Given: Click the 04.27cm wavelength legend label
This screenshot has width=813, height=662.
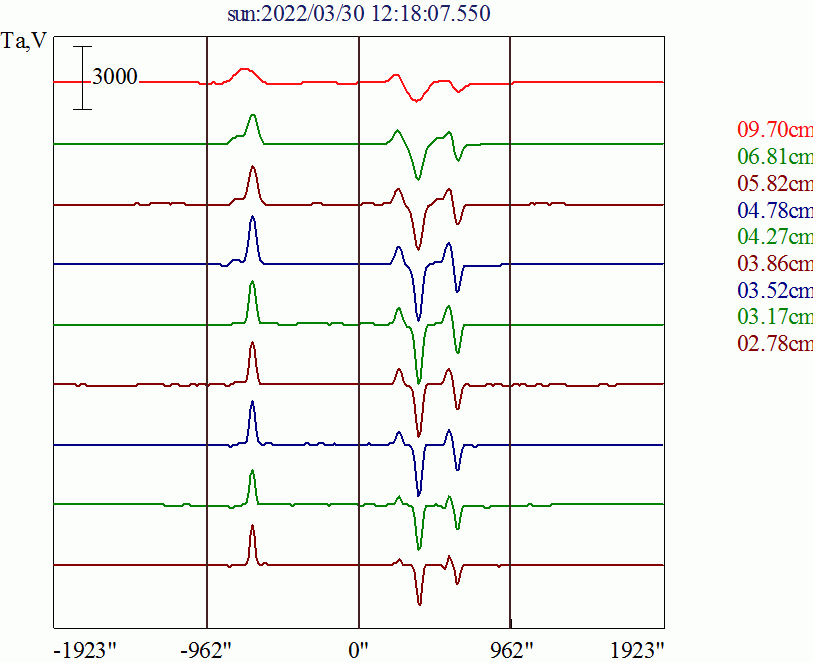Looking at the screenshot, I should click(x=775, y=236).
